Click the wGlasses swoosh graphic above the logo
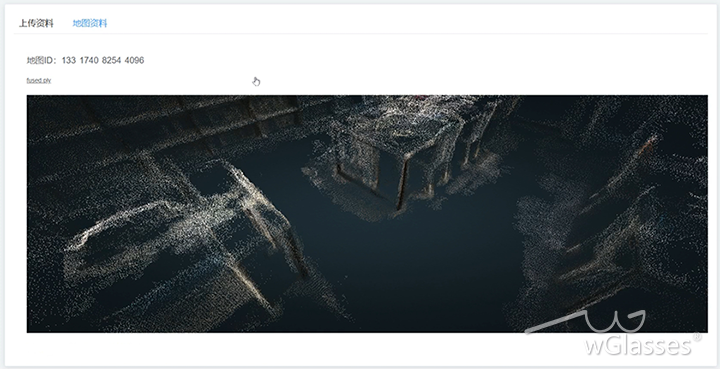This screenshot has width=720, height=369. click(x=585, y=321)
